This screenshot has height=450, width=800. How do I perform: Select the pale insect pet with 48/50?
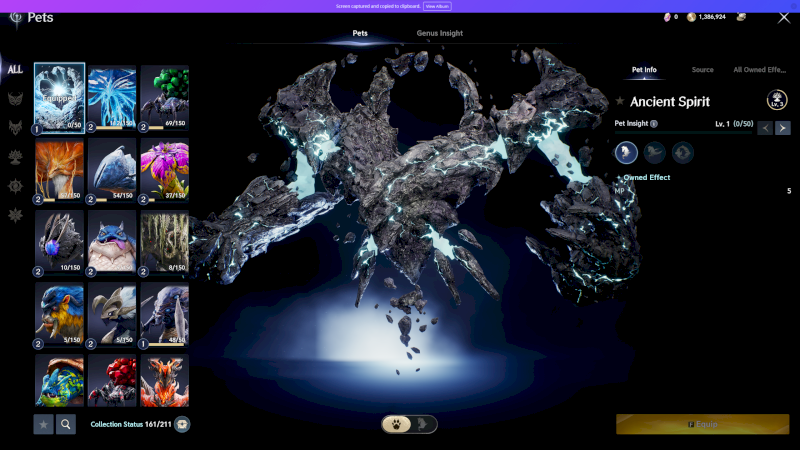[x=164, y=315]
